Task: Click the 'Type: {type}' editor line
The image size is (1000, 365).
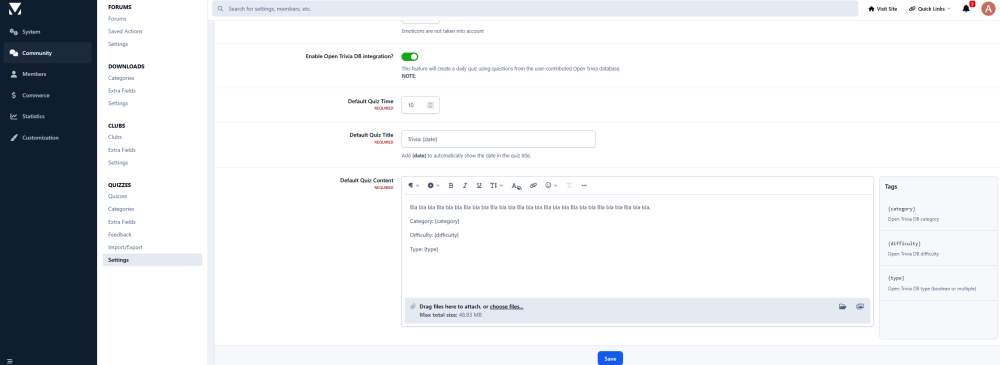Action: (424, 249)
